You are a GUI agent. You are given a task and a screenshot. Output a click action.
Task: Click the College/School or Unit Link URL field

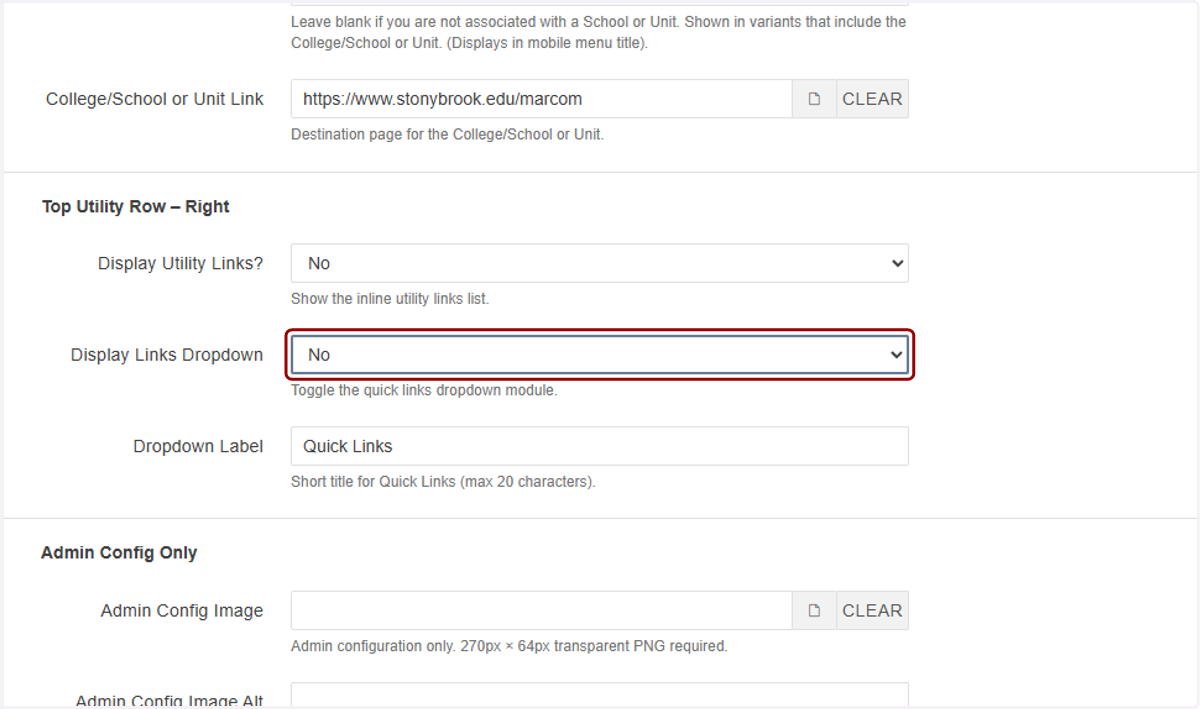coord(542,99)
